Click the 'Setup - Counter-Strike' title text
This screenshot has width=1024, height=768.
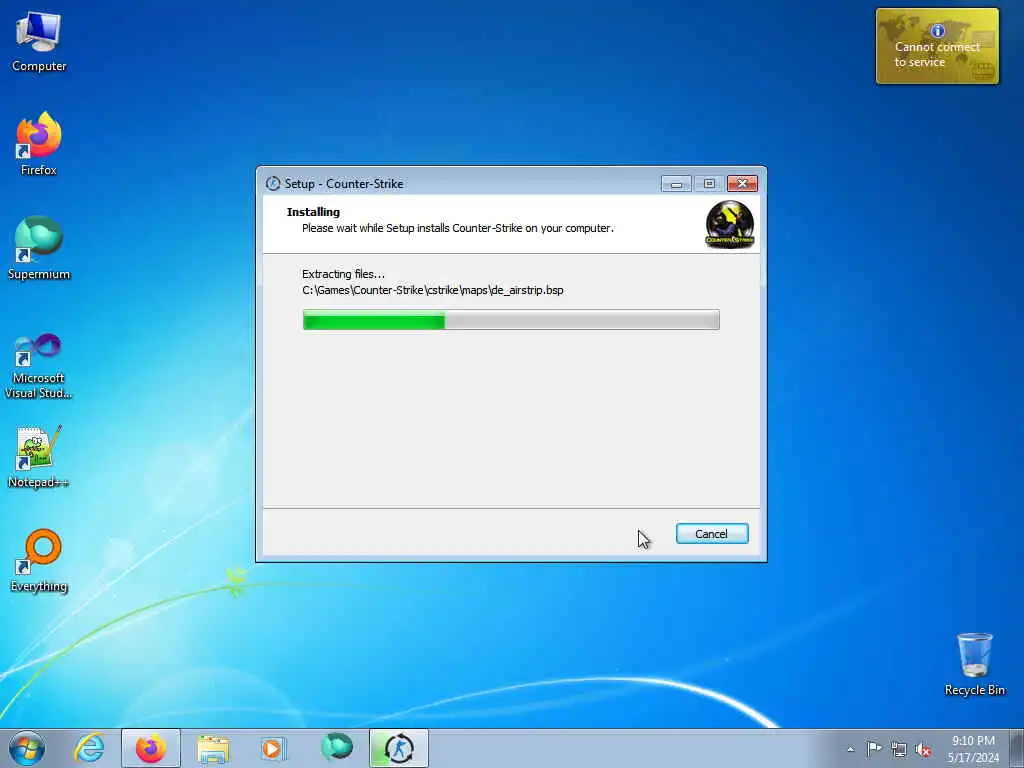pos(344,184)
